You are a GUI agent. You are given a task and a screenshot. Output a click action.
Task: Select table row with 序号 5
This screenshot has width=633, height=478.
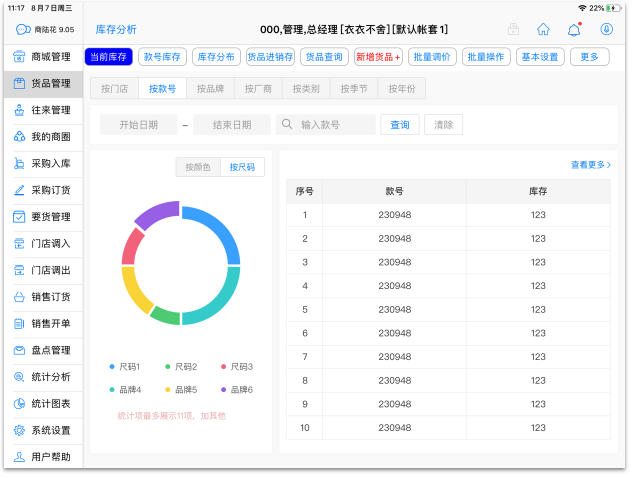449,310
